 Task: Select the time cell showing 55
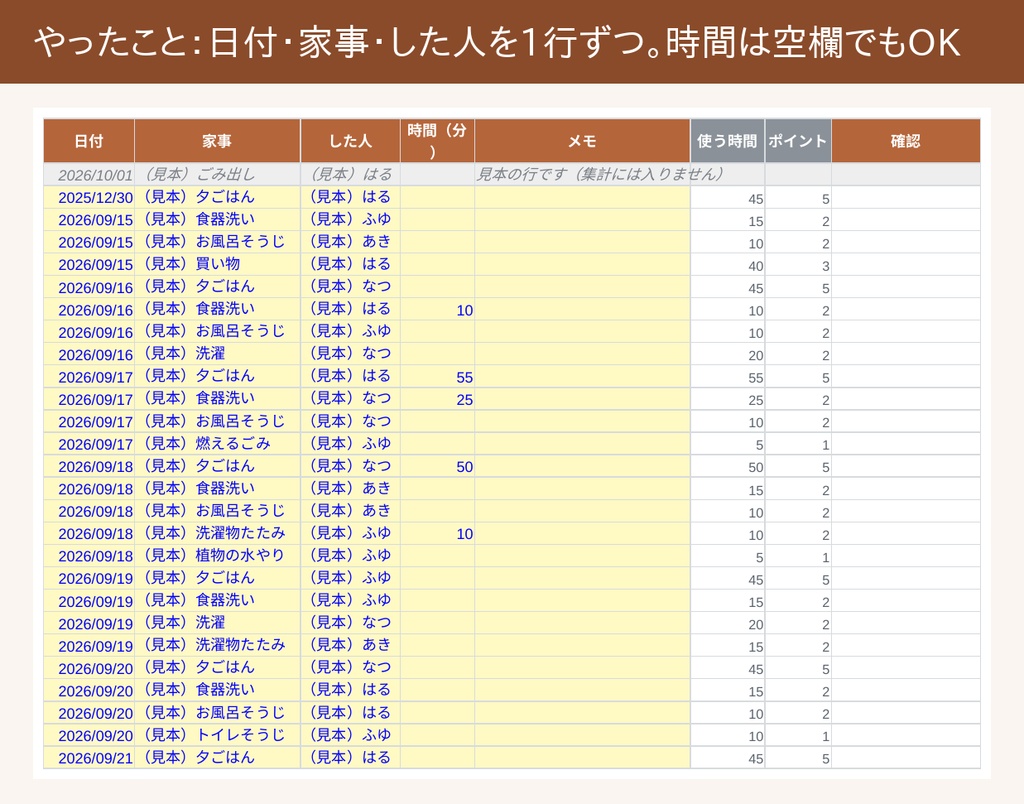pyautogui.click(x=437, y=376)
